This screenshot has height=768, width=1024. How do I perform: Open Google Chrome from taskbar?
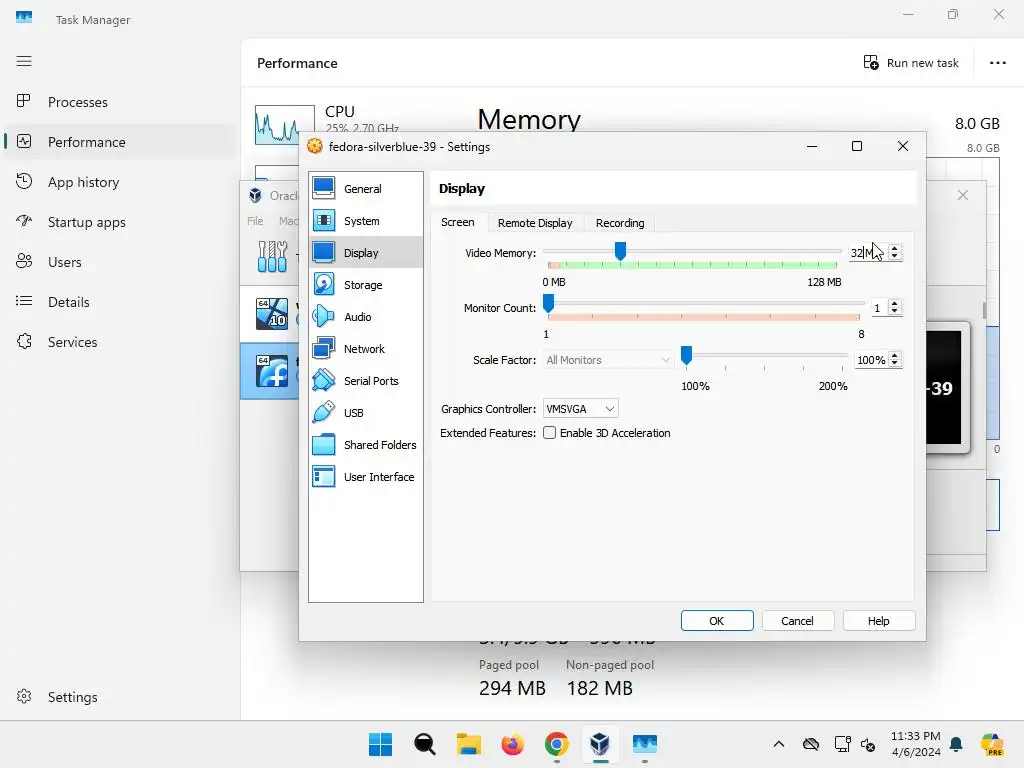556,744
